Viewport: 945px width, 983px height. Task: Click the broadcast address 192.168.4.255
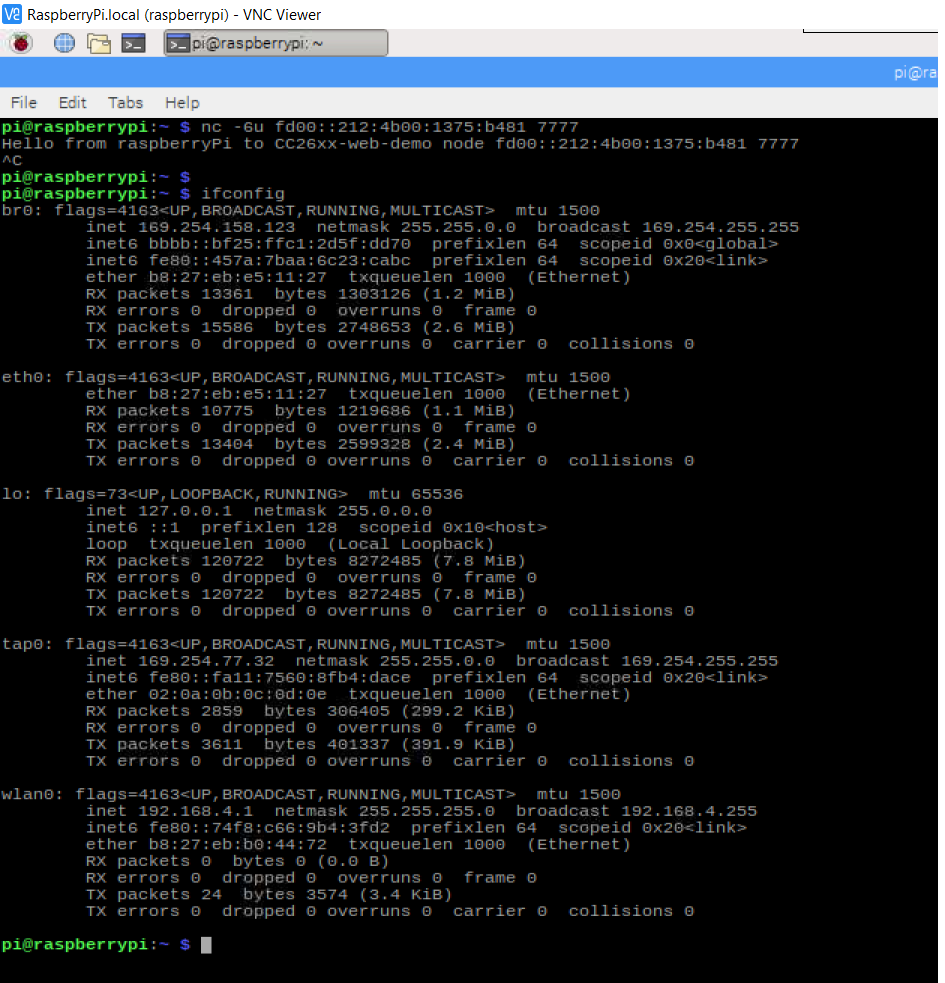coord(689,811)
